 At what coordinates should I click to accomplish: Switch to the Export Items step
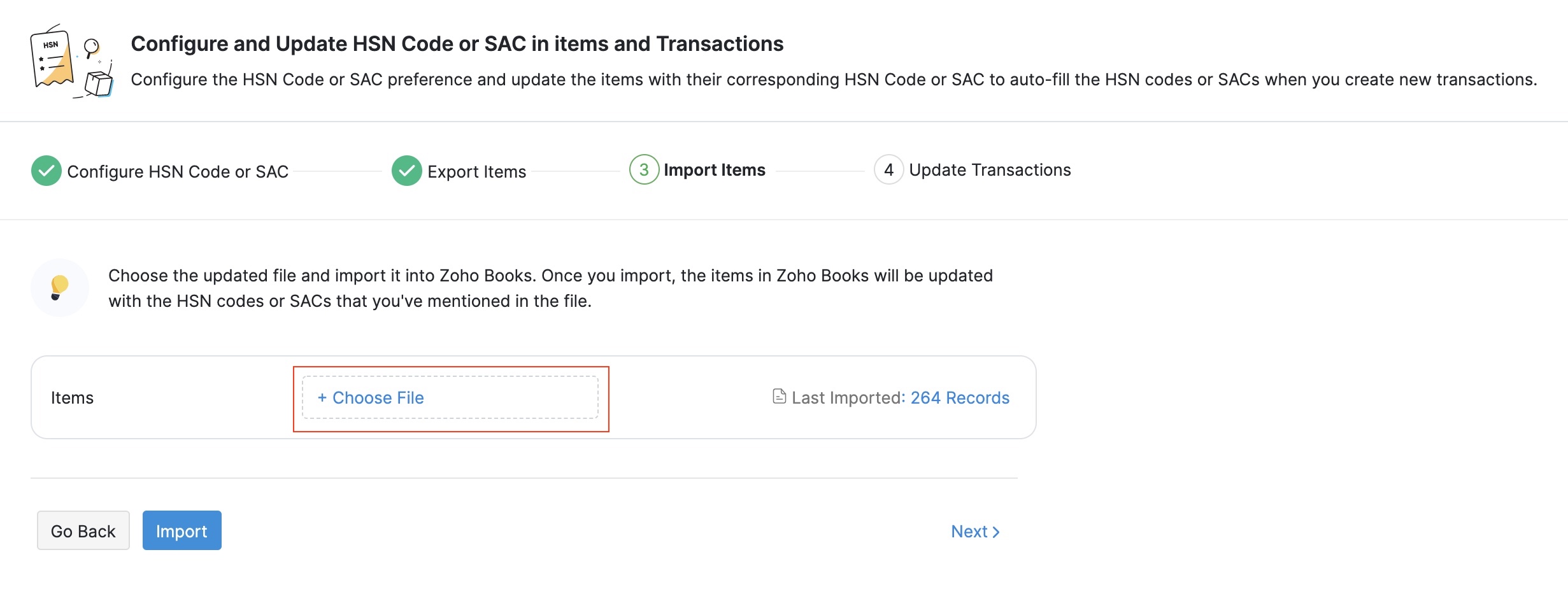(x=476, y=171)
